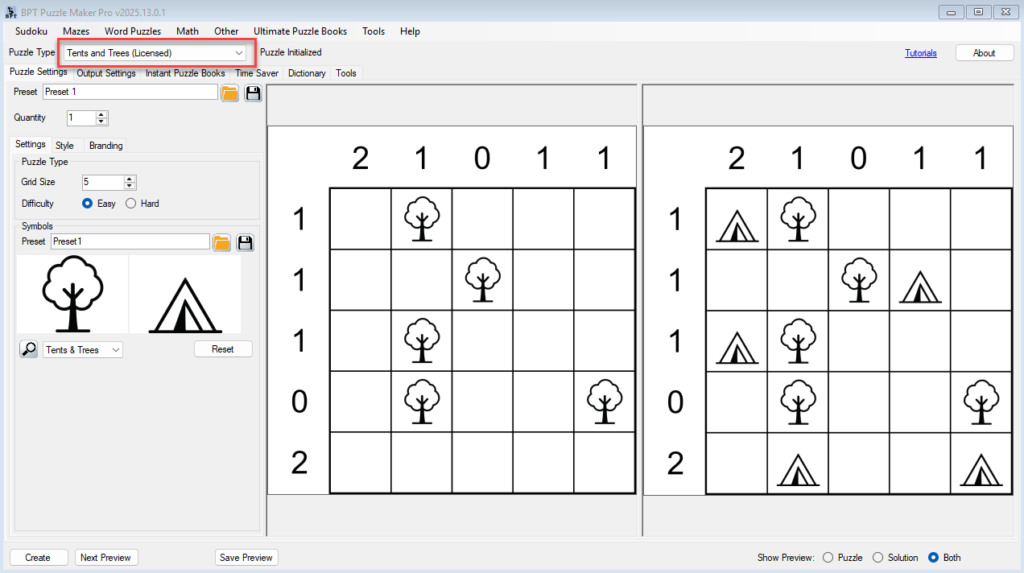This screenshot has width=1024, height=573.
Task: Select Hard difficulty radio button
Action: point(131,204)
